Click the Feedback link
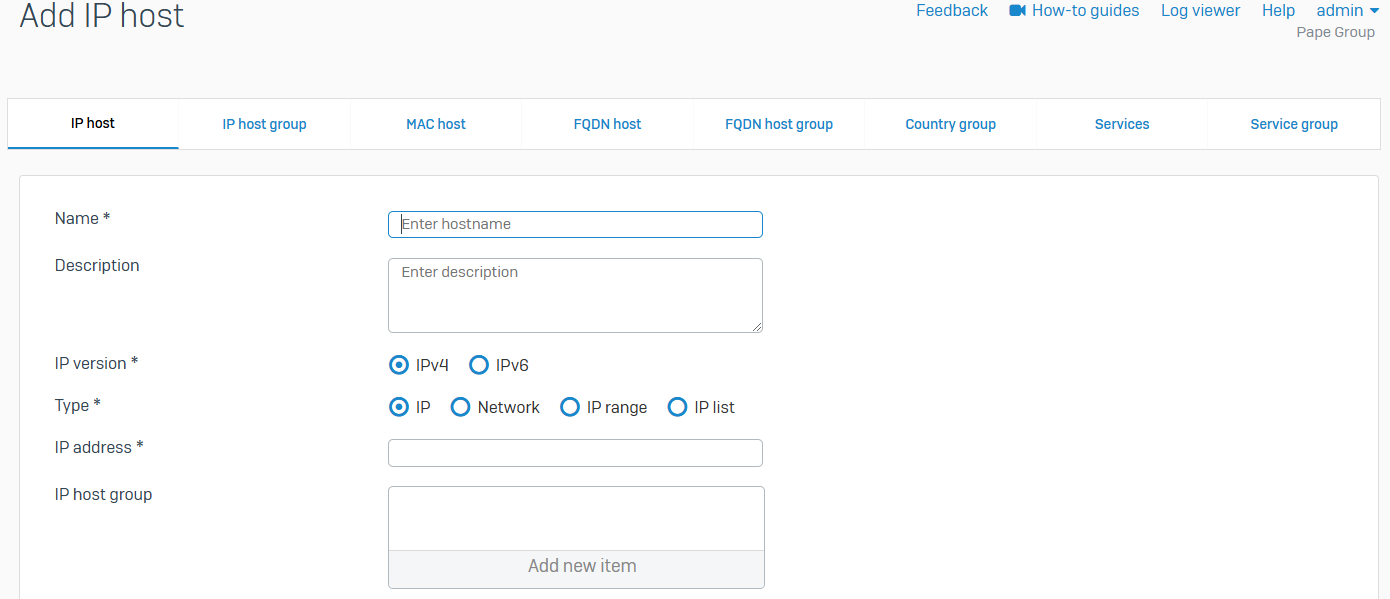Viewport: 1390px width, 599px height. (951, 11)
